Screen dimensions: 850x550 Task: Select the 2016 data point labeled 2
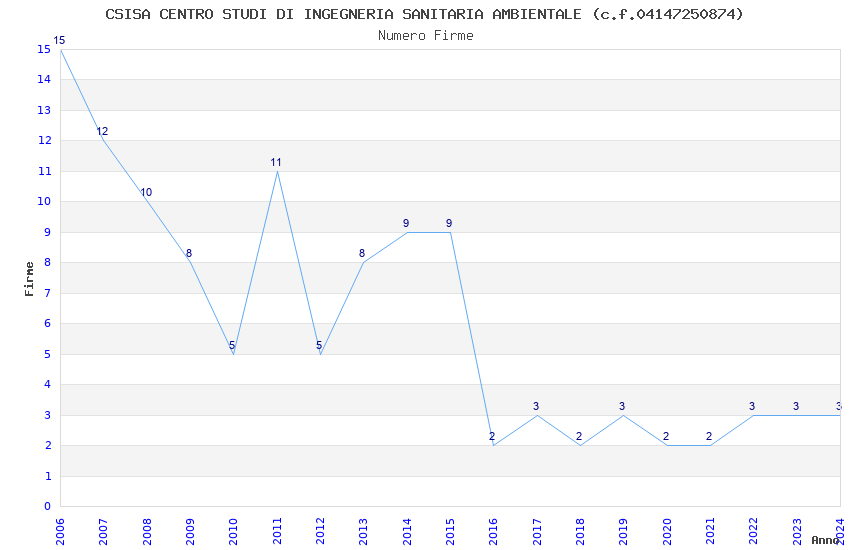(x=494, y=445)
